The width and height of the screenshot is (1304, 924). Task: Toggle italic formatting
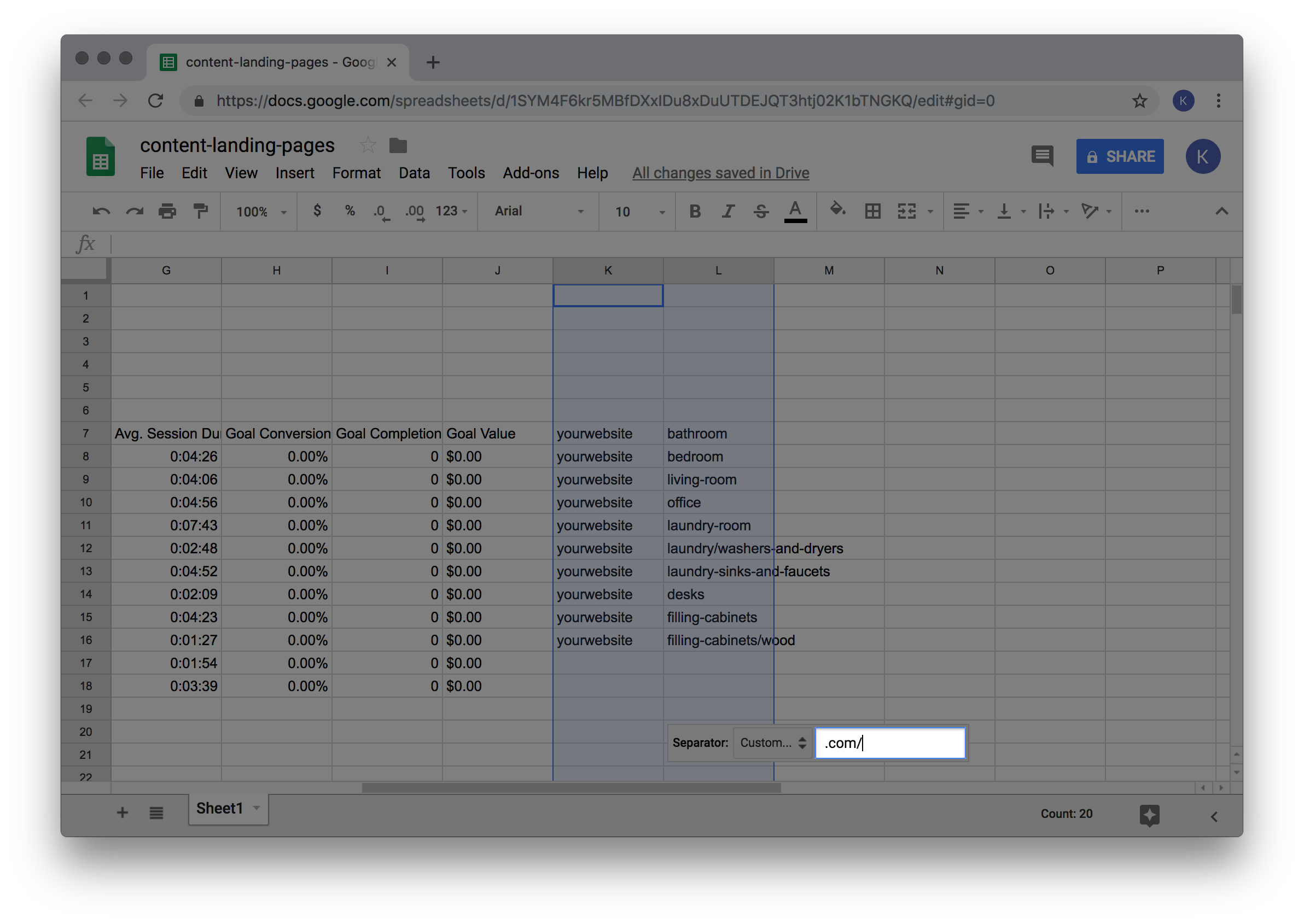tap(727, 212)
